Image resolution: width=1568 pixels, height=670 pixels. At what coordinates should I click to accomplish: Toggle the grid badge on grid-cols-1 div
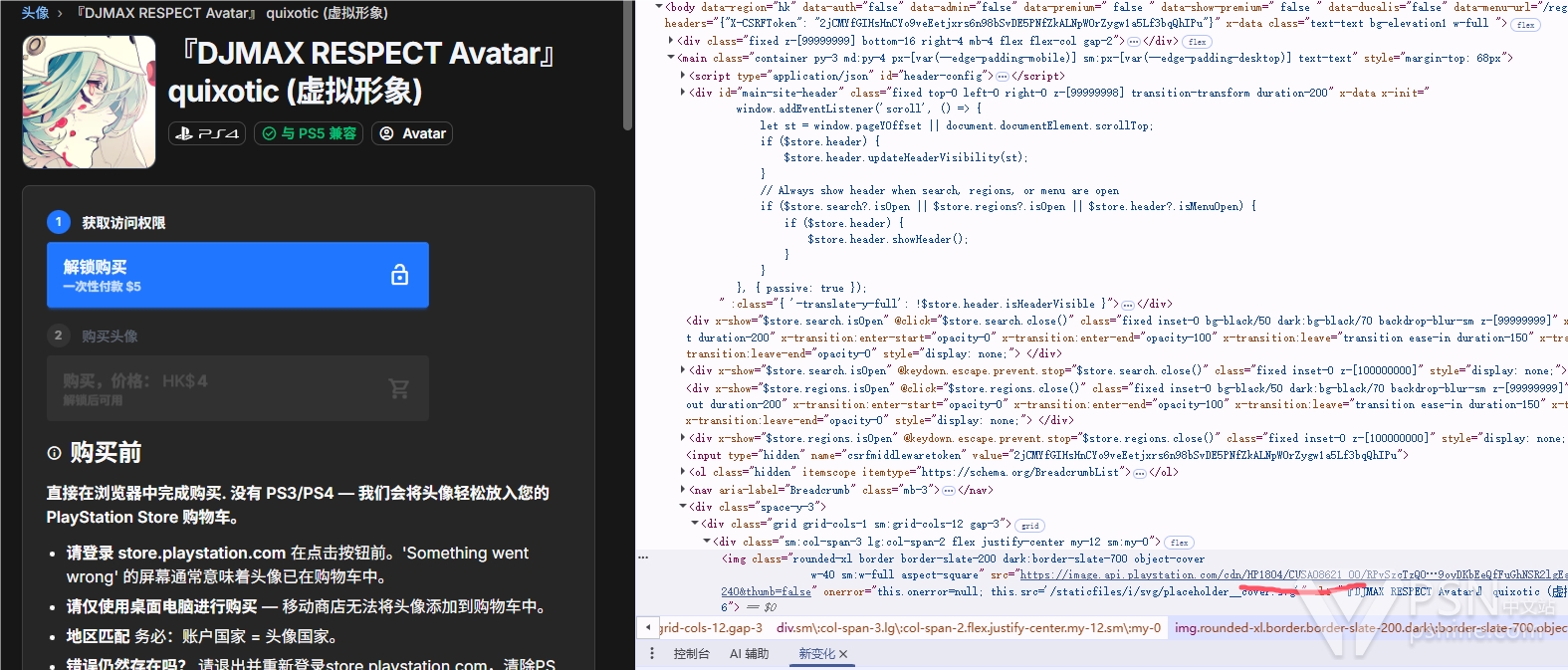[x=1029, y=526]
